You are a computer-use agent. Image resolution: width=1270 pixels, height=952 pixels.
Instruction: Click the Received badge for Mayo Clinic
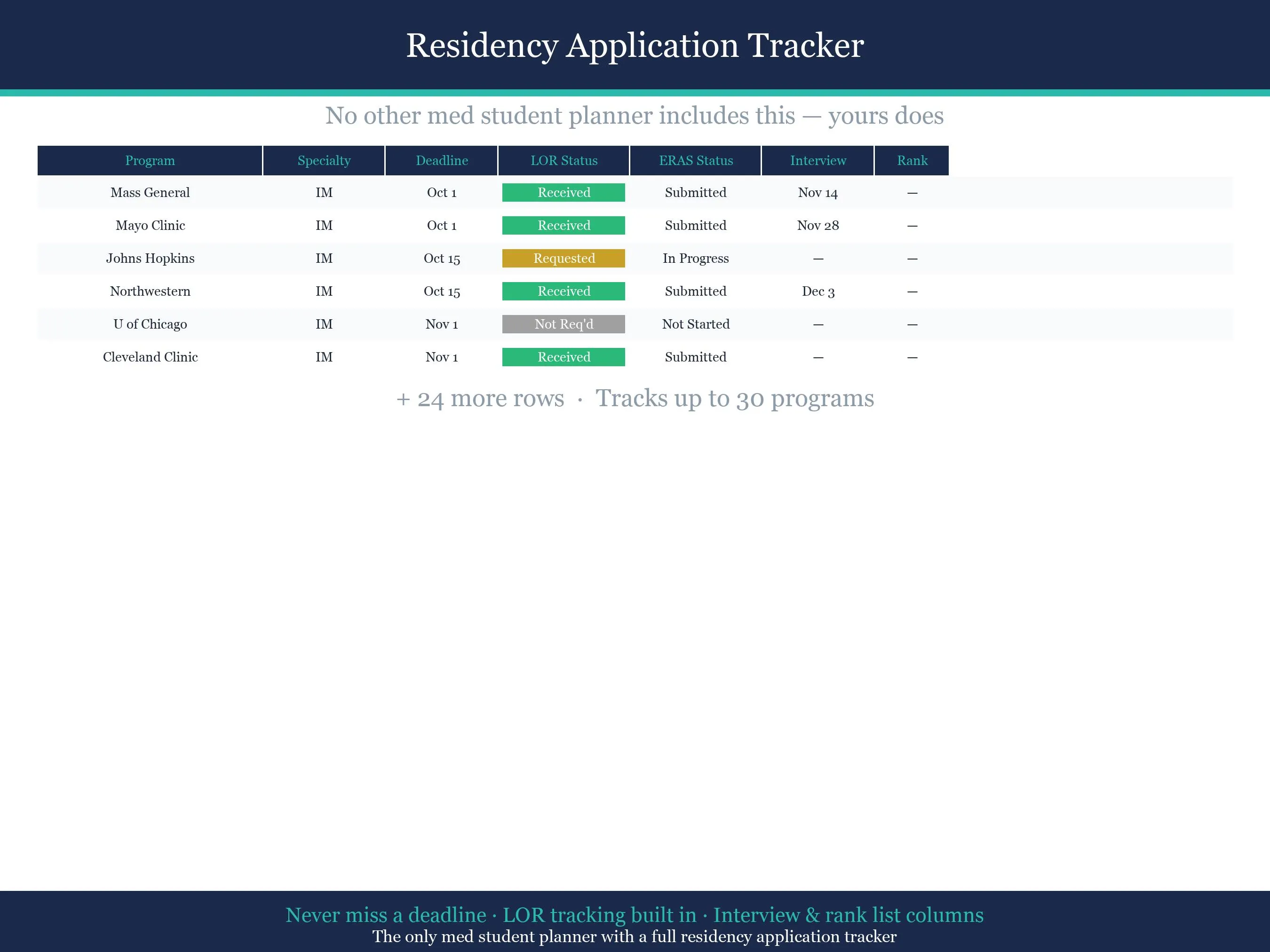[x=564, y=226]
